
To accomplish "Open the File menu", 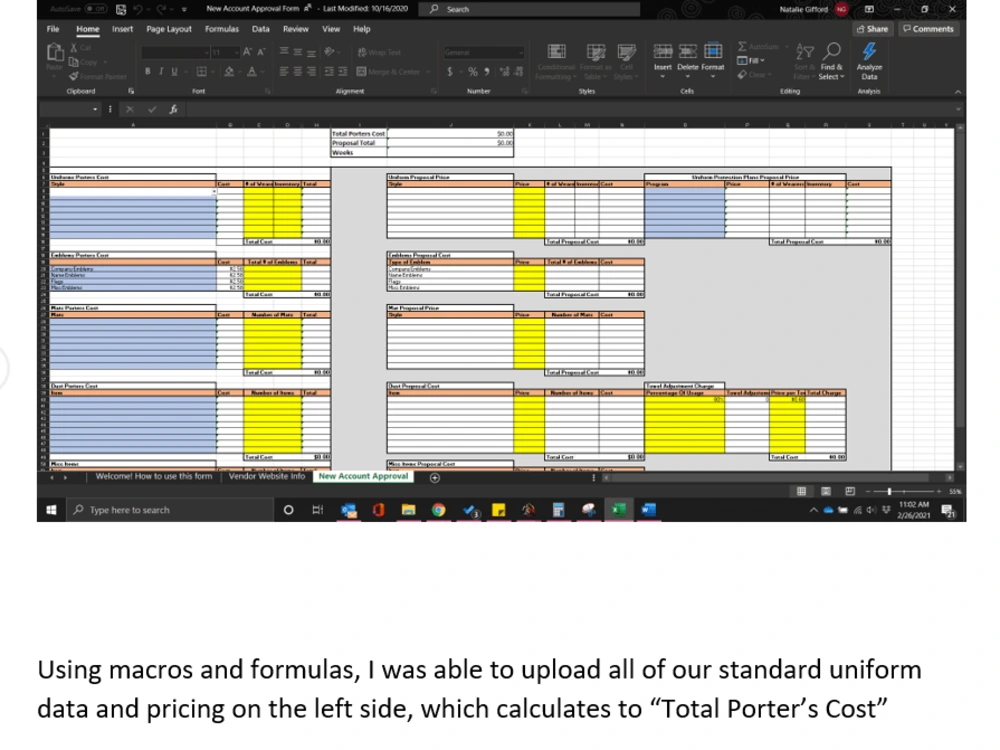I will click(53, 29).
